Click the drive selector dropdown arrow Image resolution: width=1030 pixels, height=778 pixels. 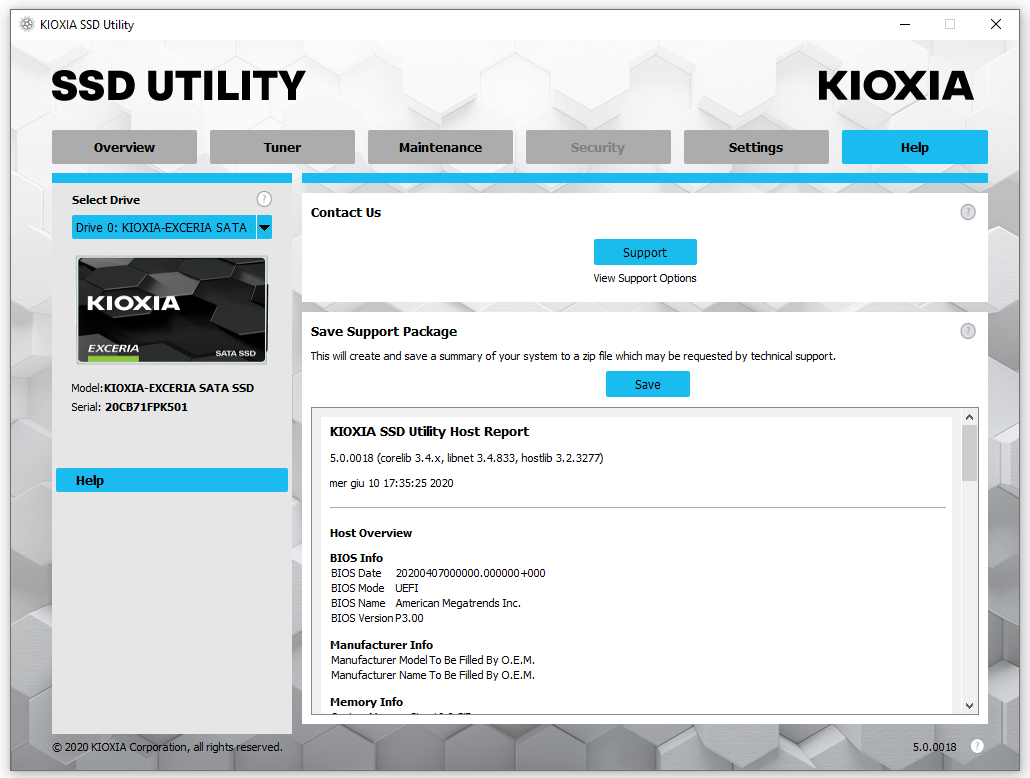pos(264,227)
